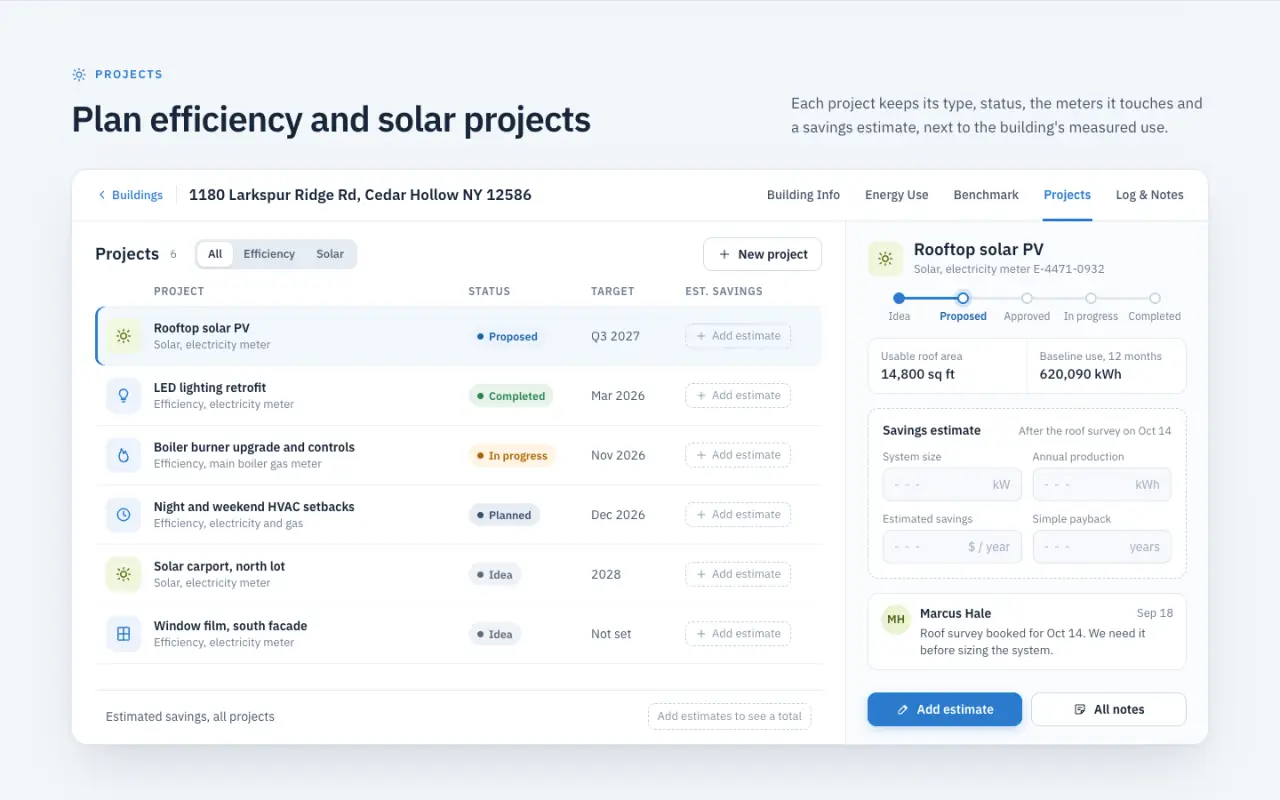Click the clock icon for HVAC setbacks row
1280x800 pixels.
tap(123, 515)
